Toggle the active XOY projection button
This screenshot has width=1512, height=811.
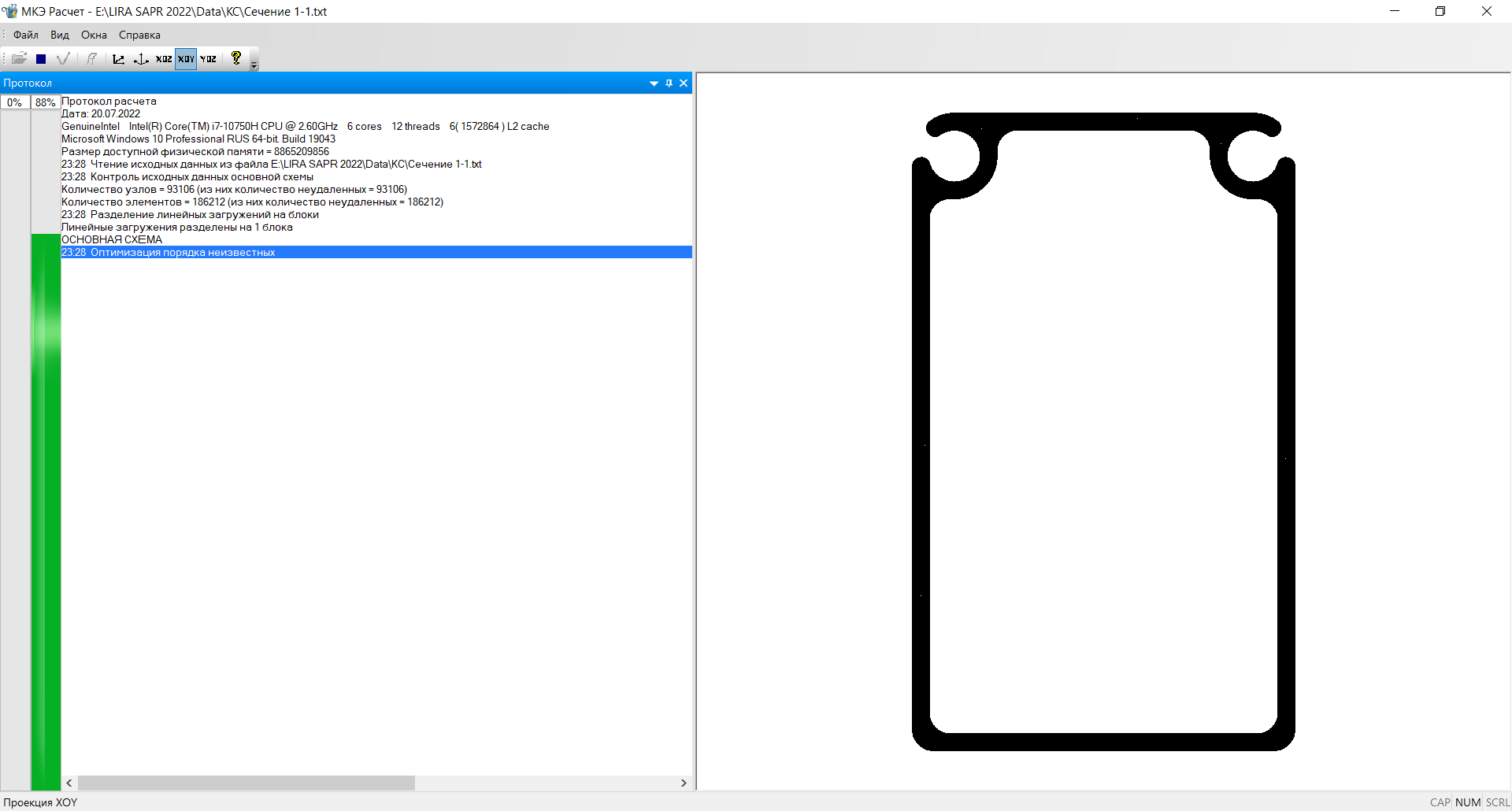coord(186,58)
